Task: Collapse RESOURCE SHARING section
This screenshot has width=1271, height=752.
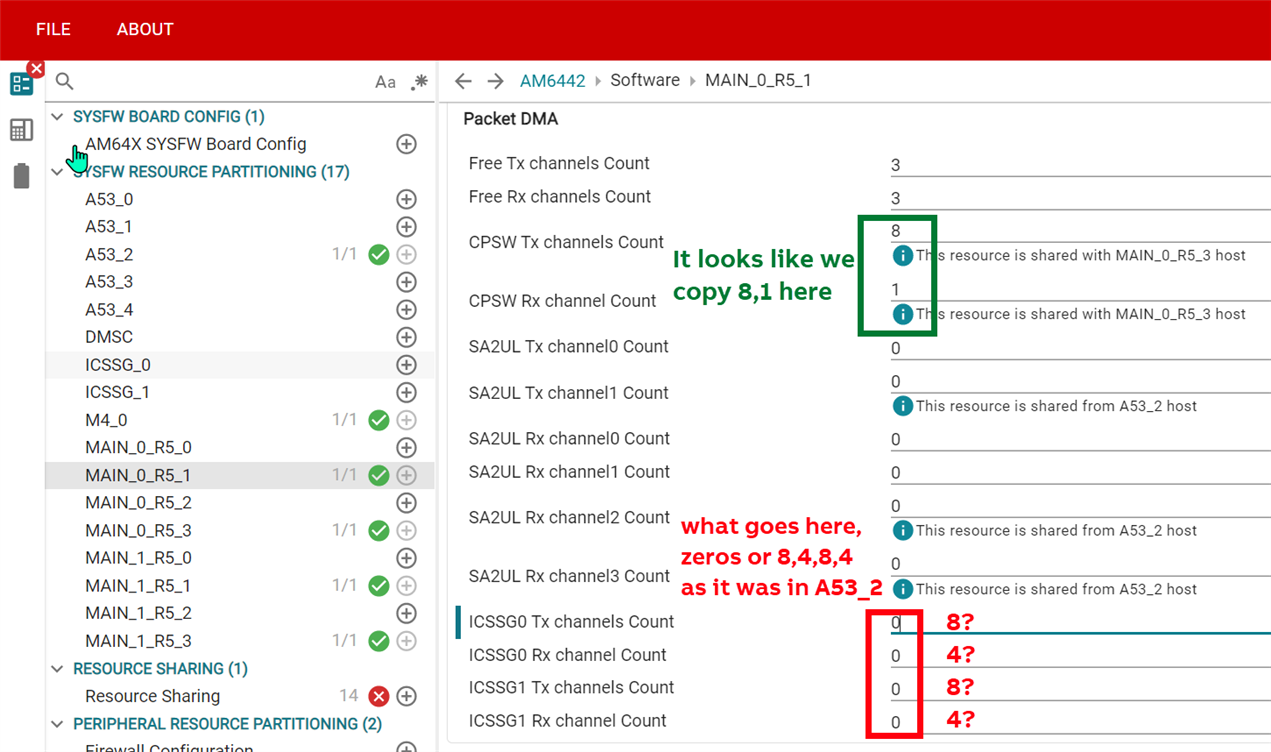Action: click(57, 669)
